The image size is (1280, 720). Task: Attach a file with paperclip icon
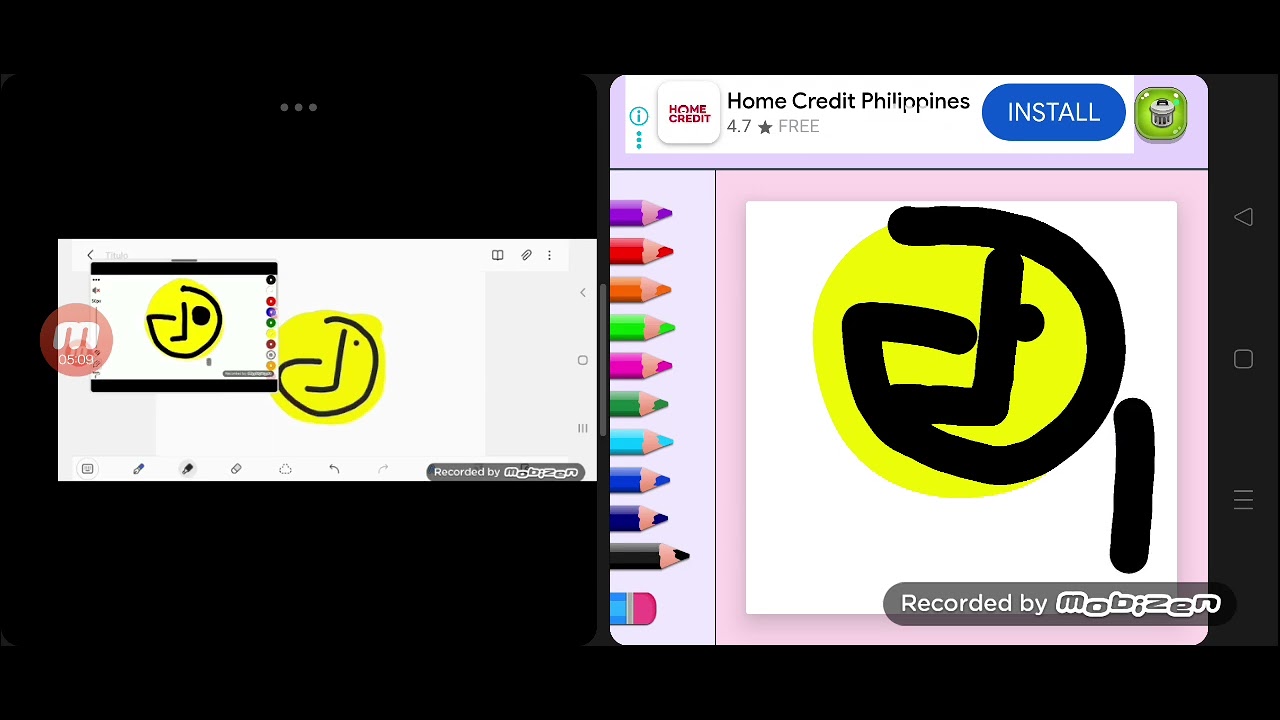click(526, 256)
